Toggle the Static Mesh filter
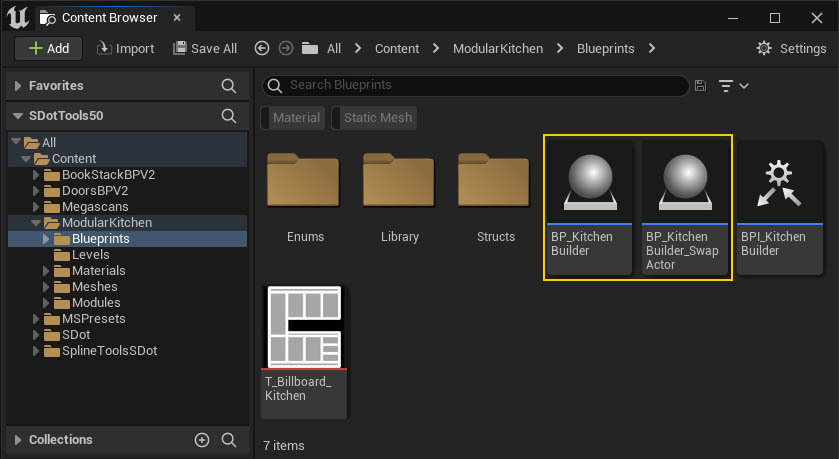Viewport: 839px width, 459px height. pos(374,118)
